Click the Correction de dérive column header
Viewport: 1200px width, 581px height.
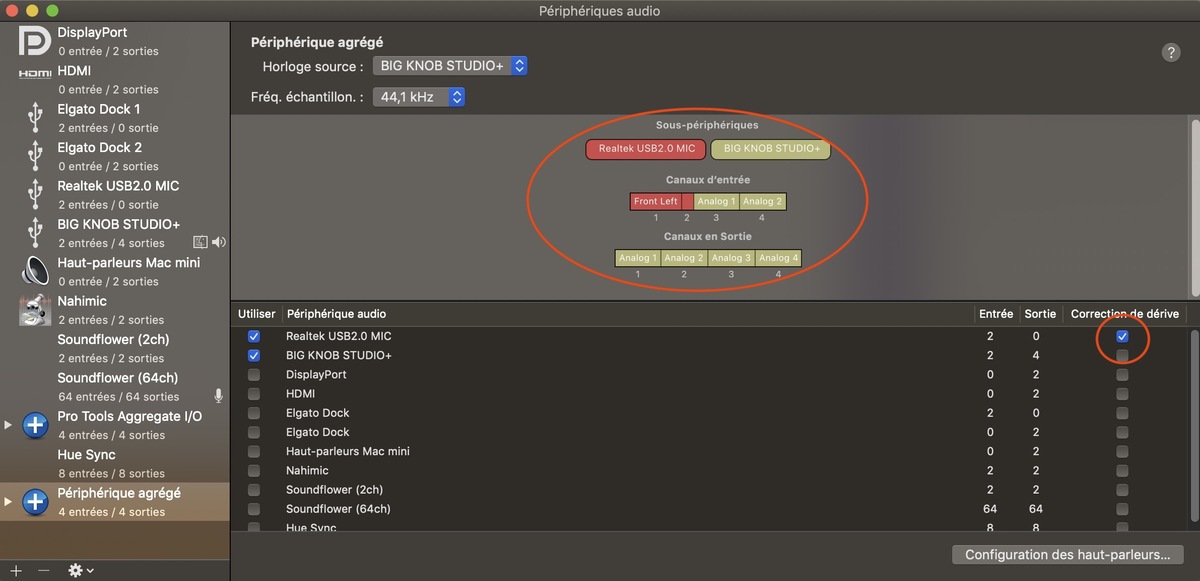[x=1125, y=314]
